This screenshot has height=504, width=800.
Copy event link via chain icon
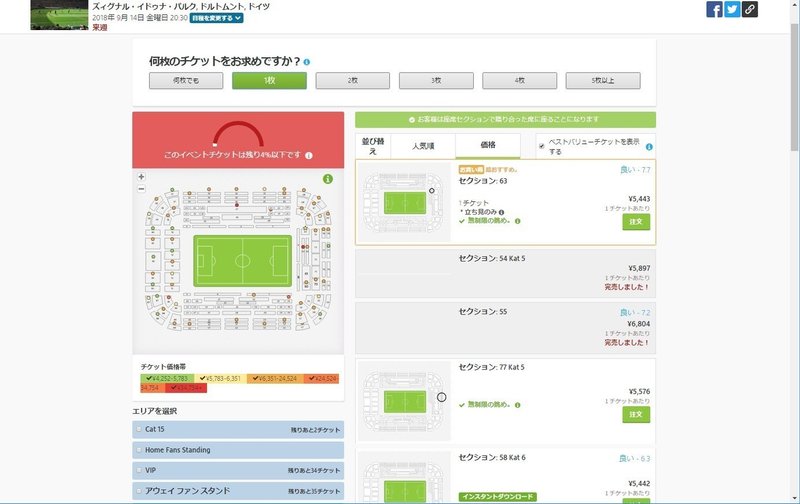point(749,9)
